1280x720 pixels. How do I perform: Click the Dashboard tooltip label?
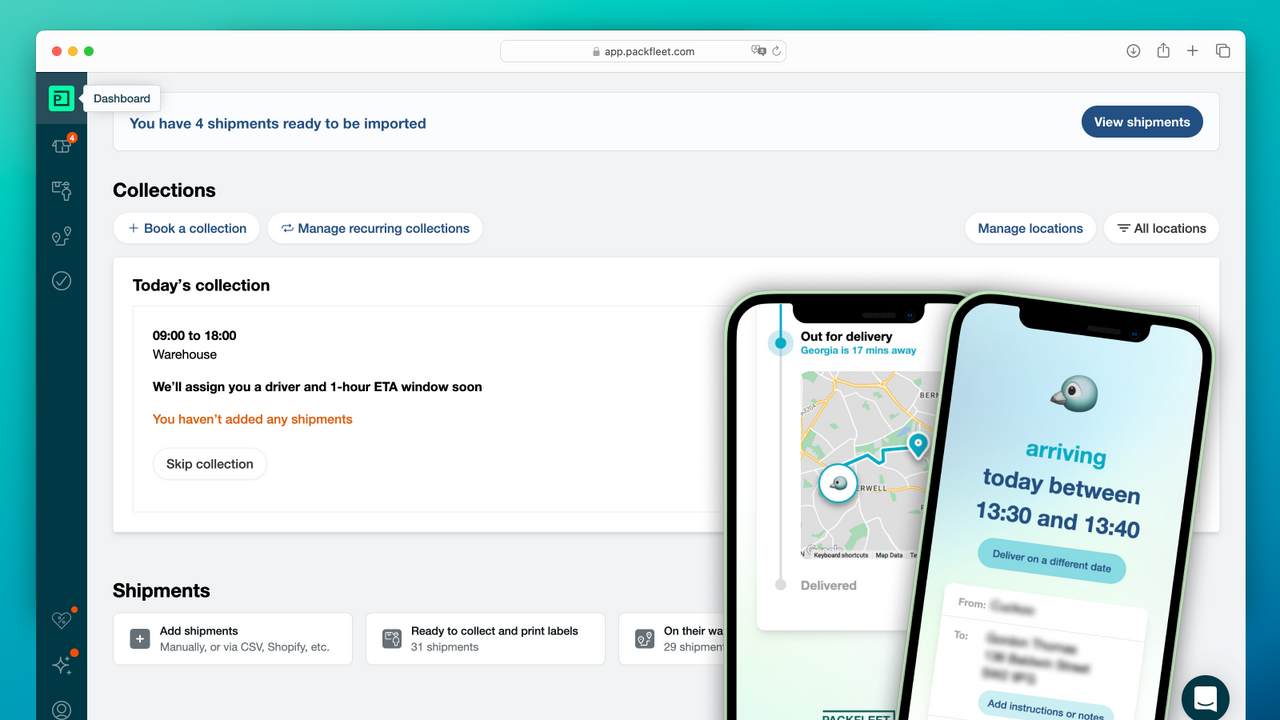[x=122, y=99]
